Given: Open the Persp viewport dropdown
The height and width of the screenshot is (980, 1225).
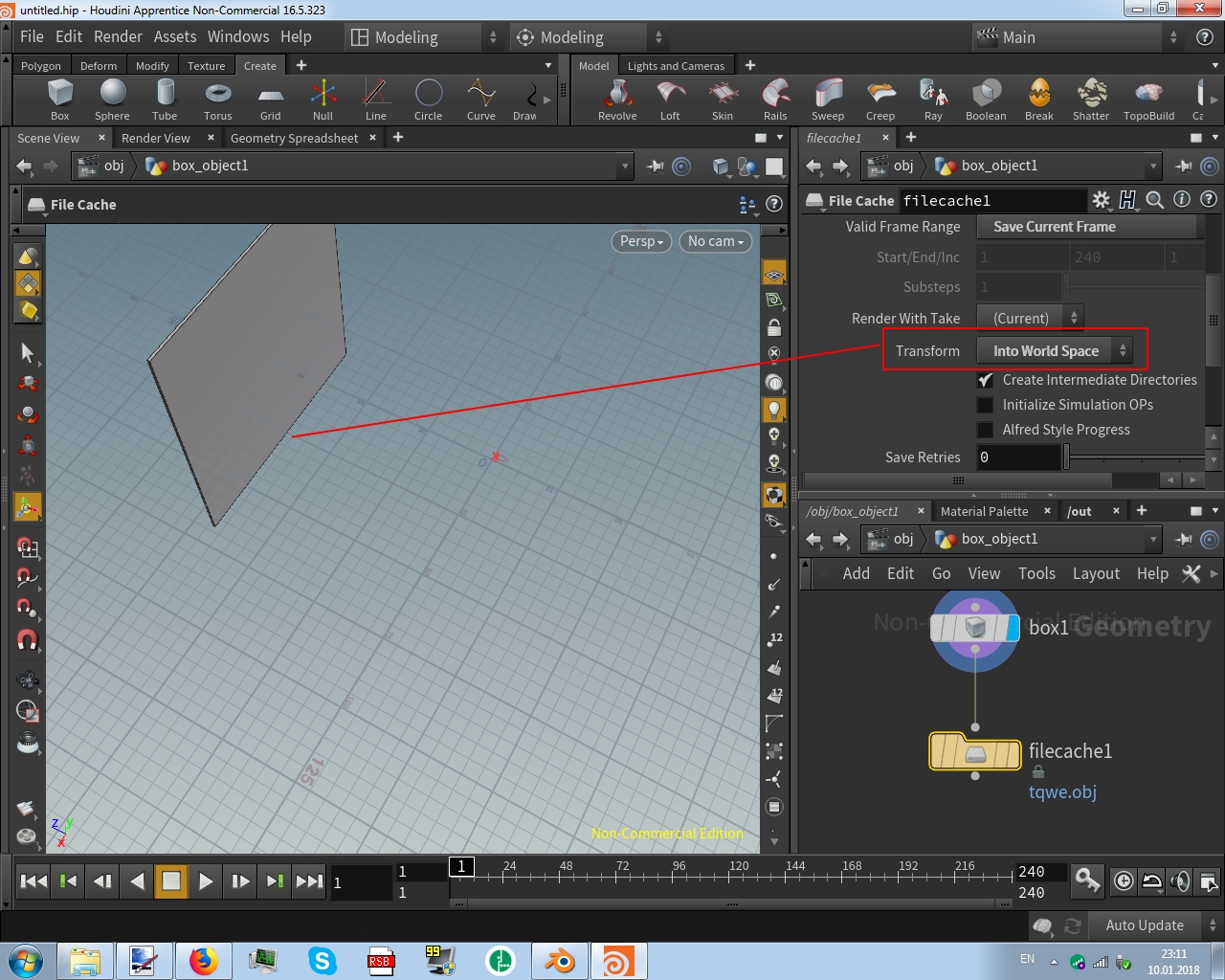Looking at the screenshot, I should coord(641,241).
